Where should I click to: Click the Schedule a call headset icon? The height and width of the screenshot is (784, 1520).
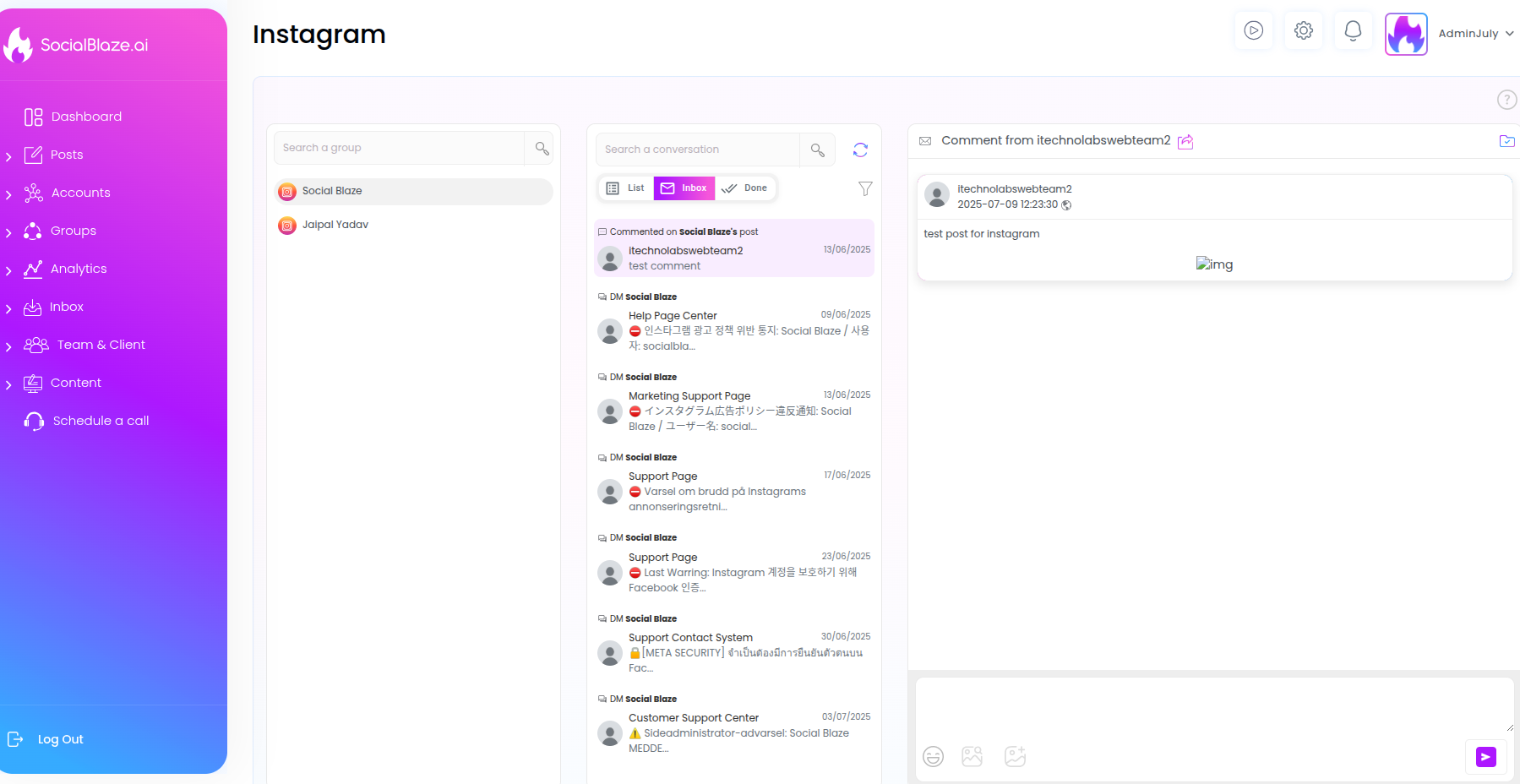pyautogui.click(x=34, y=421)
